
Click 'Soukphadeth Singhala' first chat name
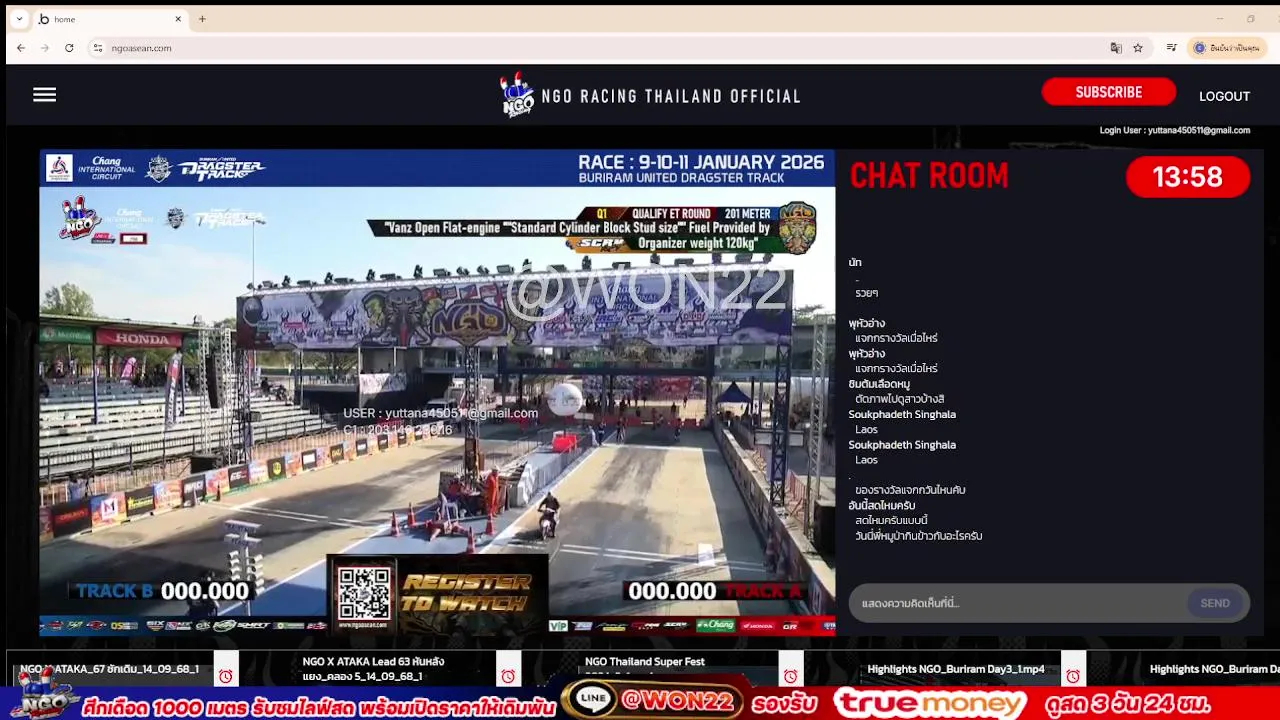pyautogui.click(x=902, y=414)
